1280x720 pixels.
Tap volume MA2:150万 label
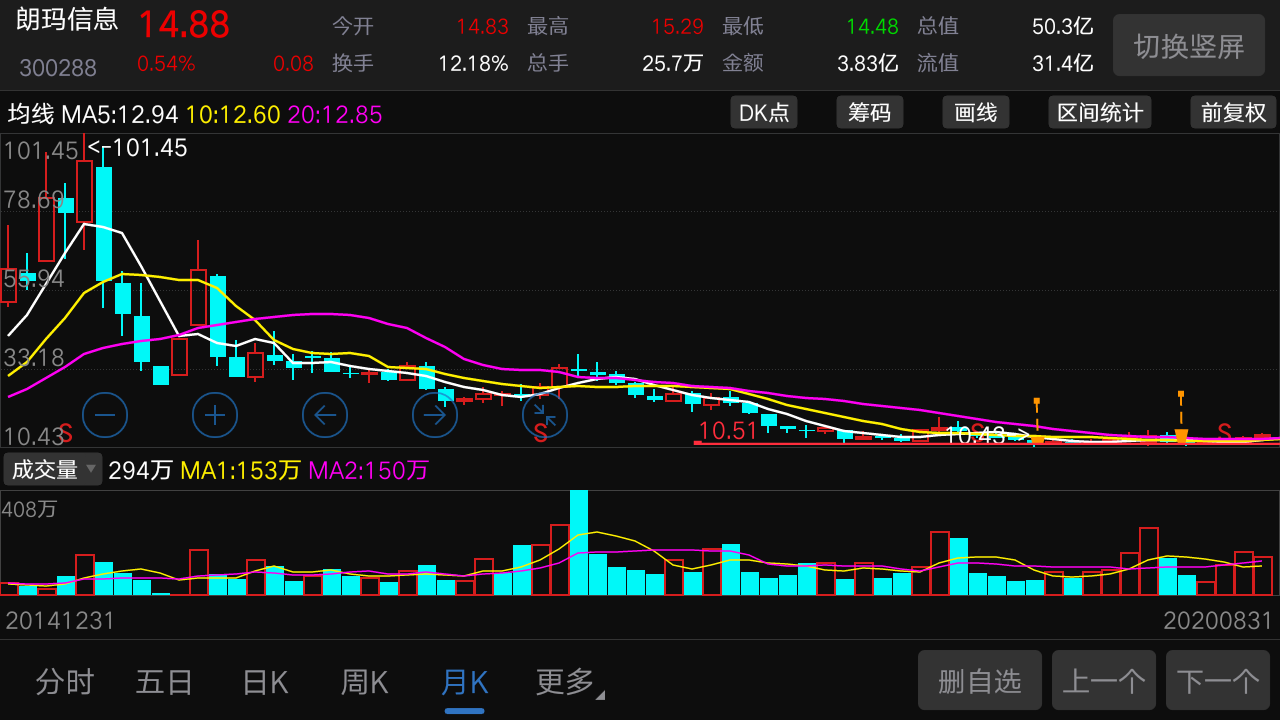(x=368, y=470)
